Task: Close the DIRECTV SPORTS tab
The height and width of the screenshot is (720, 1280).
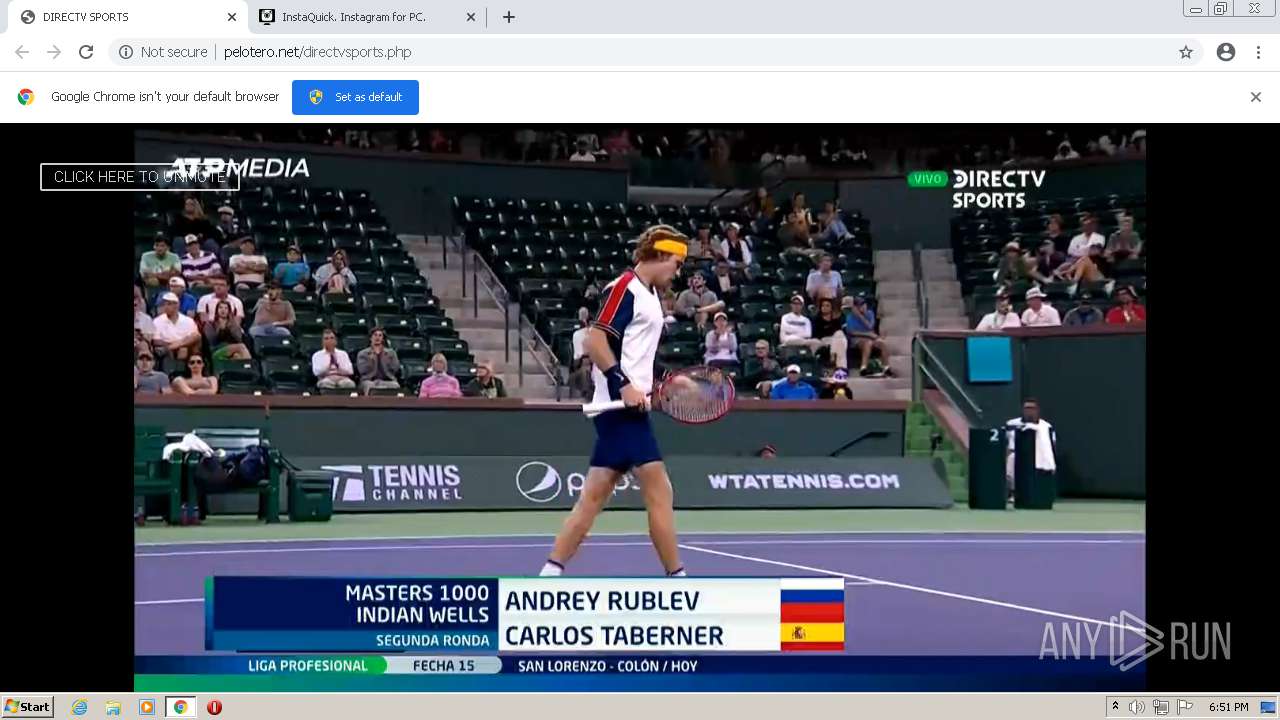Action: 232,17
